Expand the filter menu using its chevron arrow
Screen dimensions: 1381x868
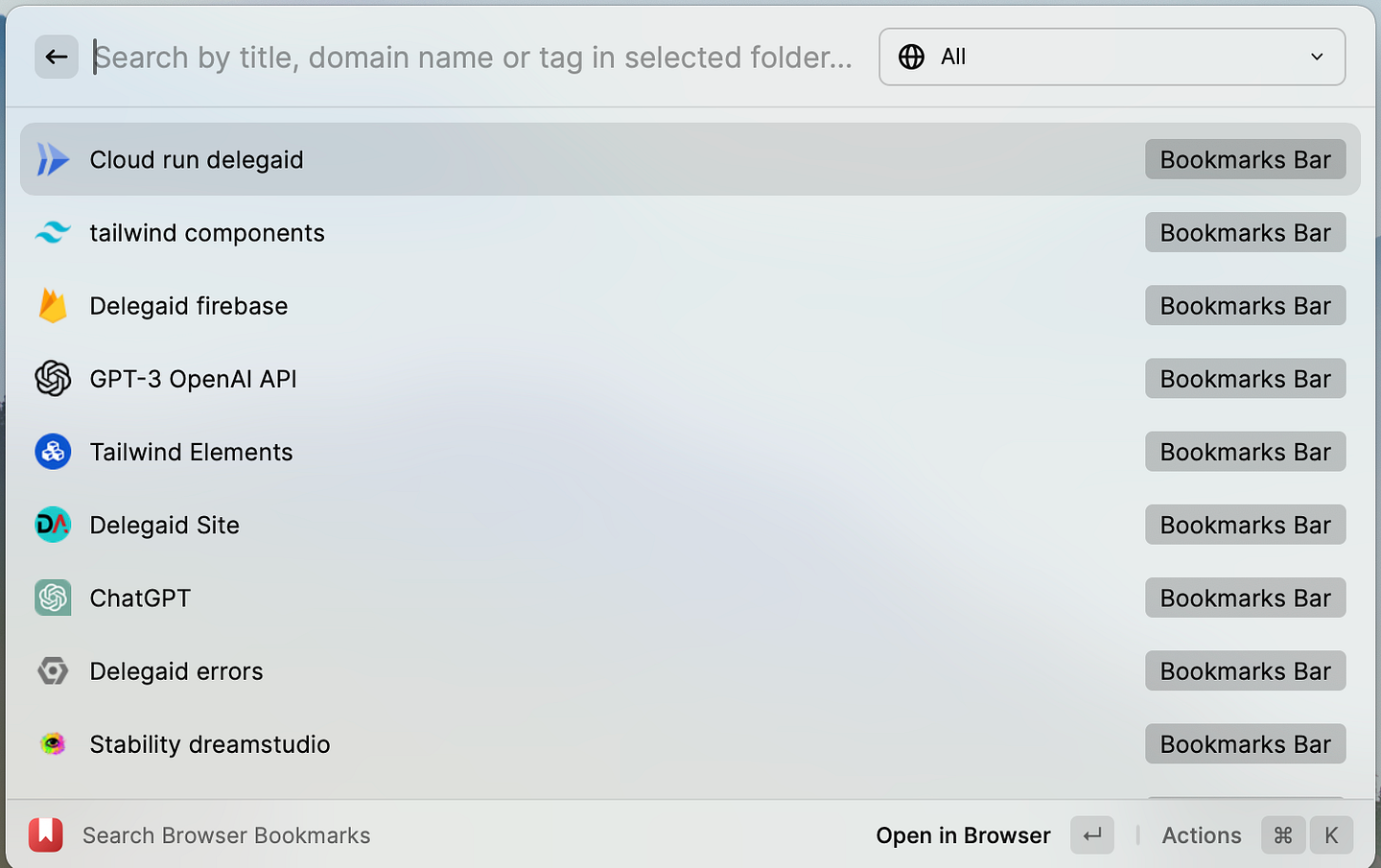click(1317, 57)
